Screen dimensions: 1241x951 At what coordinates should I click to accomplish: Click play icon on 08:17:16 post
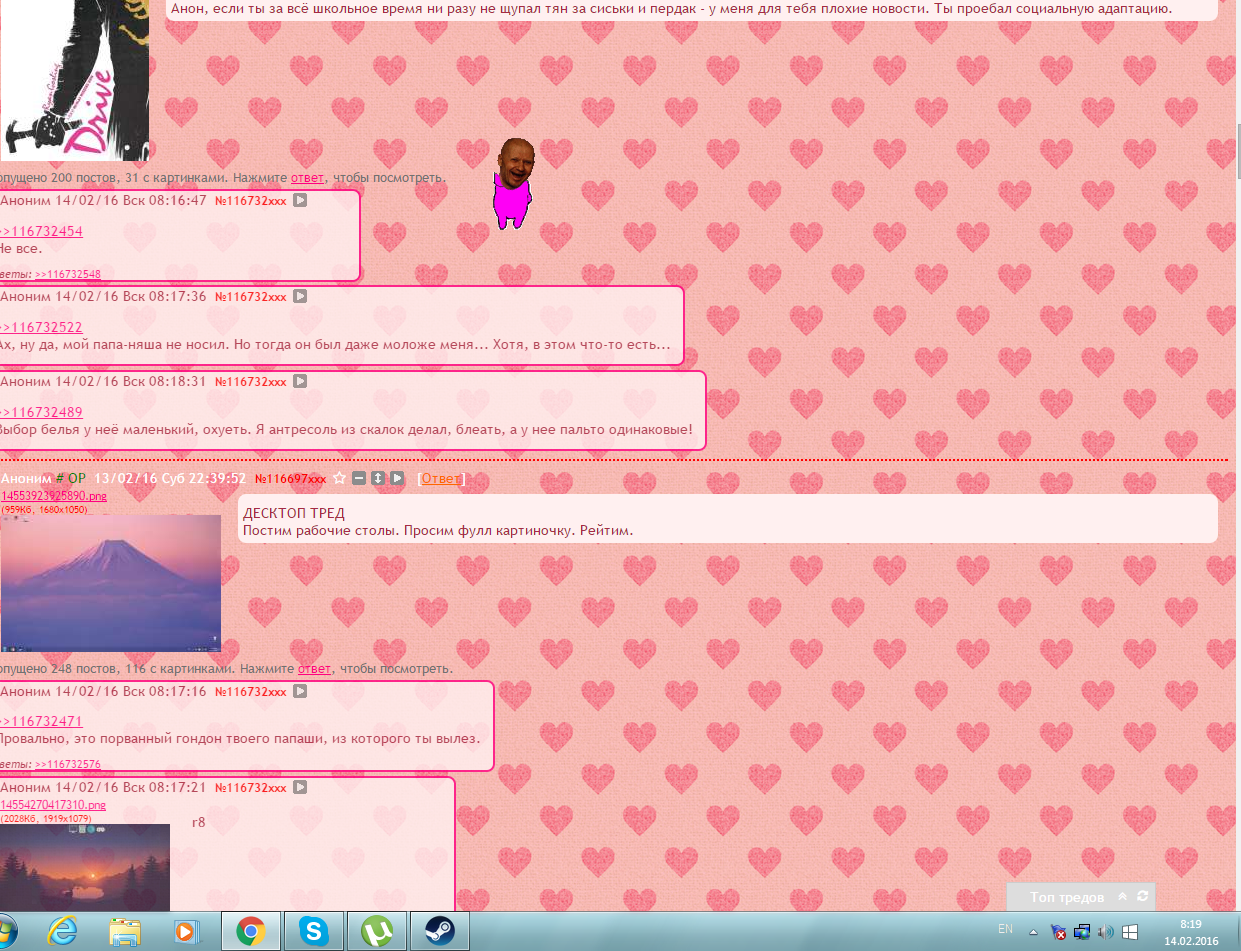click(299, 691)
